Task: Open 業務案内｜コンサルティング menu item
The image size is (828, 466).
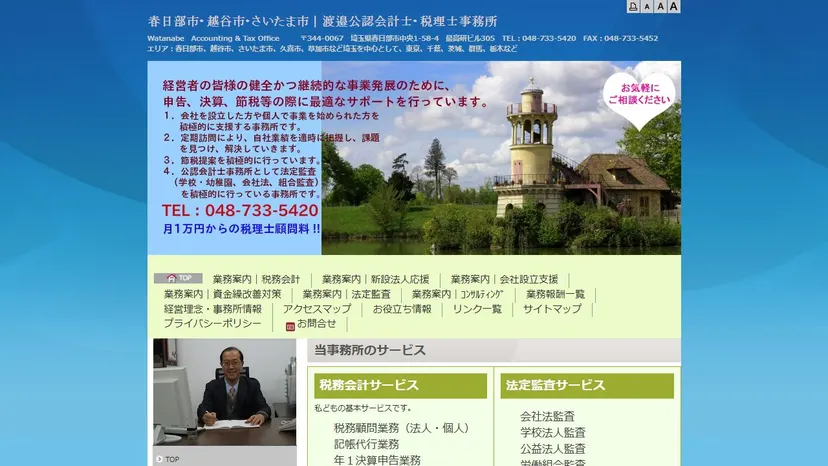Action: 458,294
